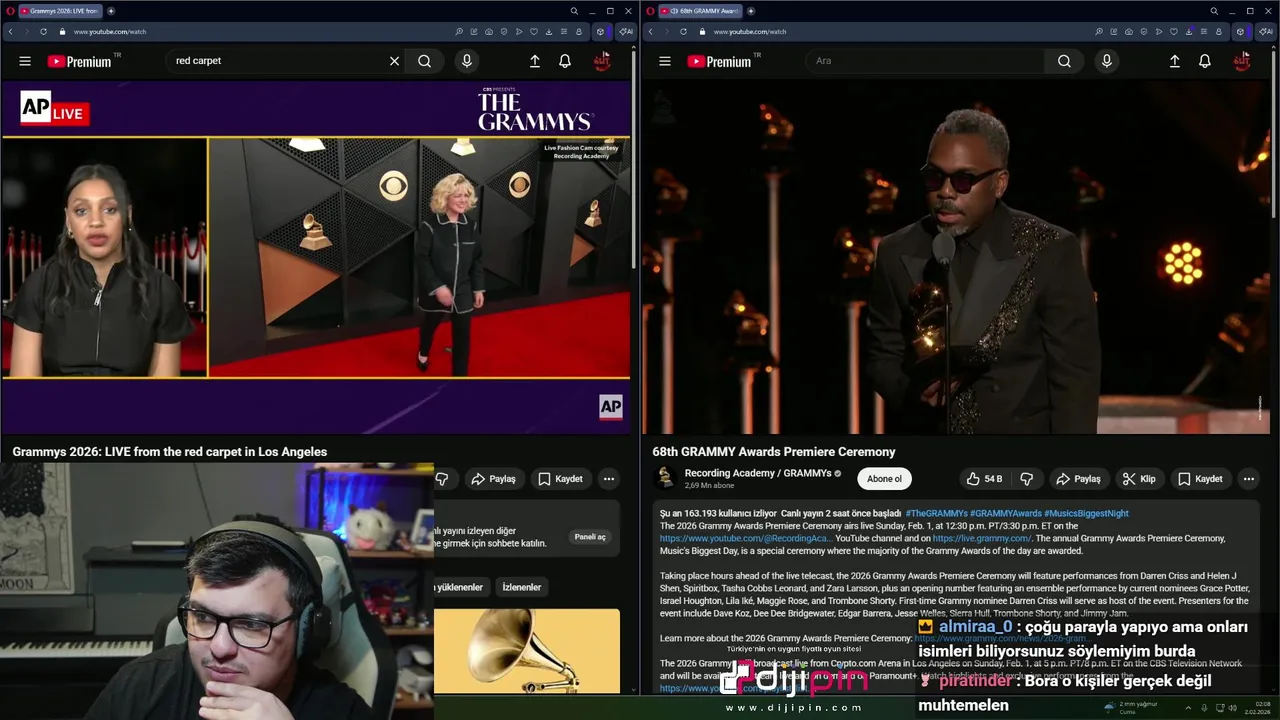Go back in left browser window

point(11,31)
